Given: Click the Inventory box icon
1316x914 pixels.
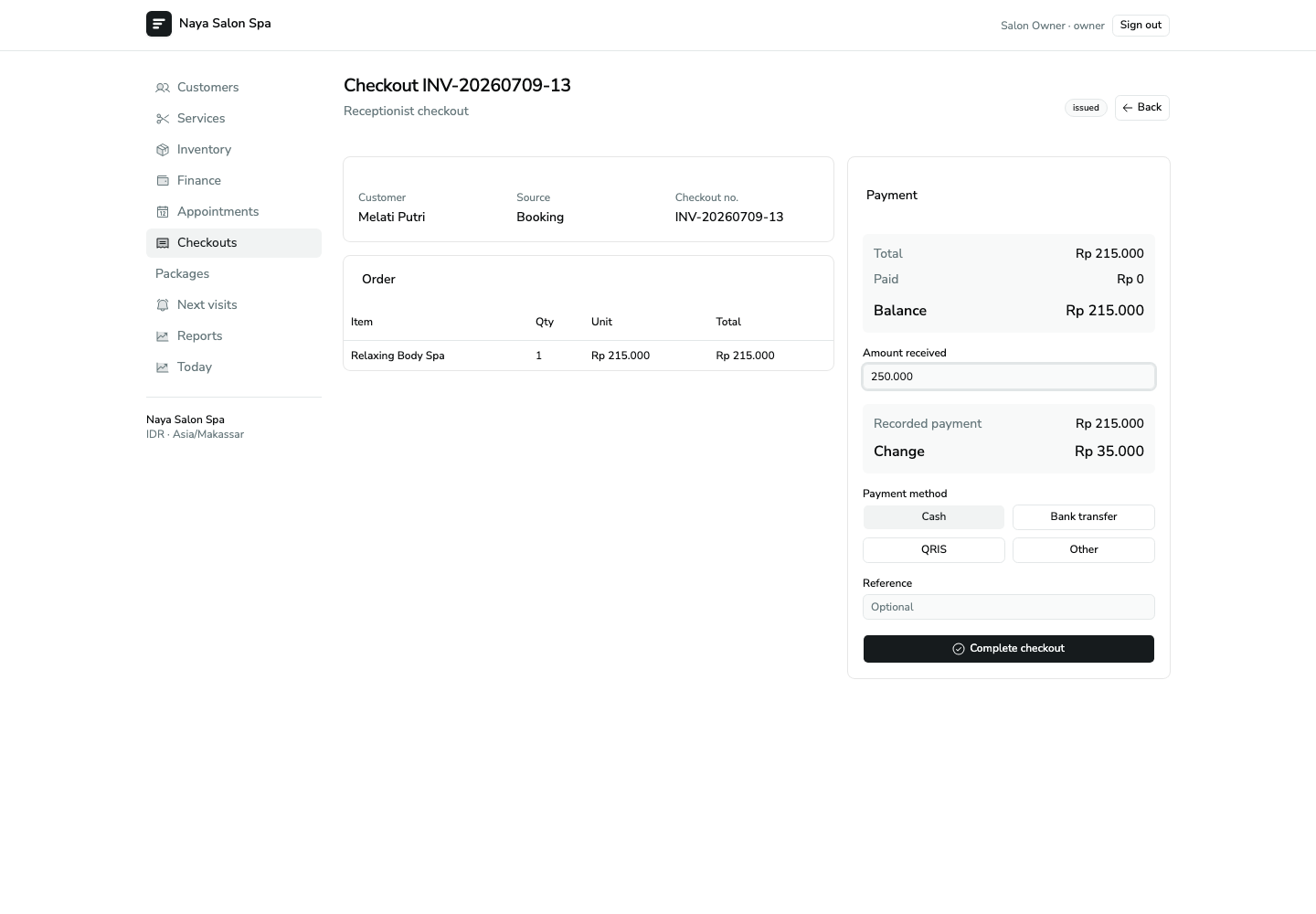Looking at the screenshot, I should [x=163, y=150].
